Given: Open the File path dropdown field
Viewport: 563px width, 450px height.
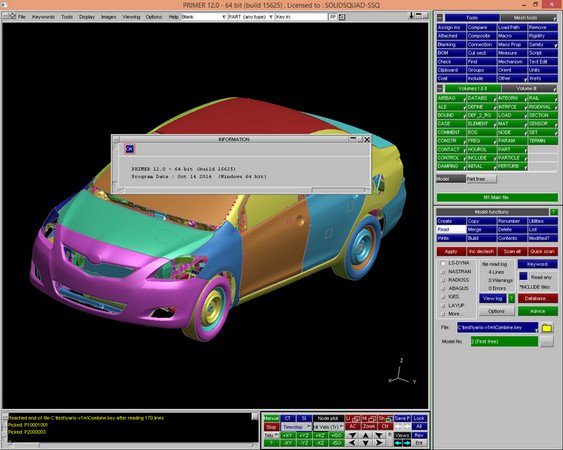Looking at the screenshot, I should (x=497, y=328).
